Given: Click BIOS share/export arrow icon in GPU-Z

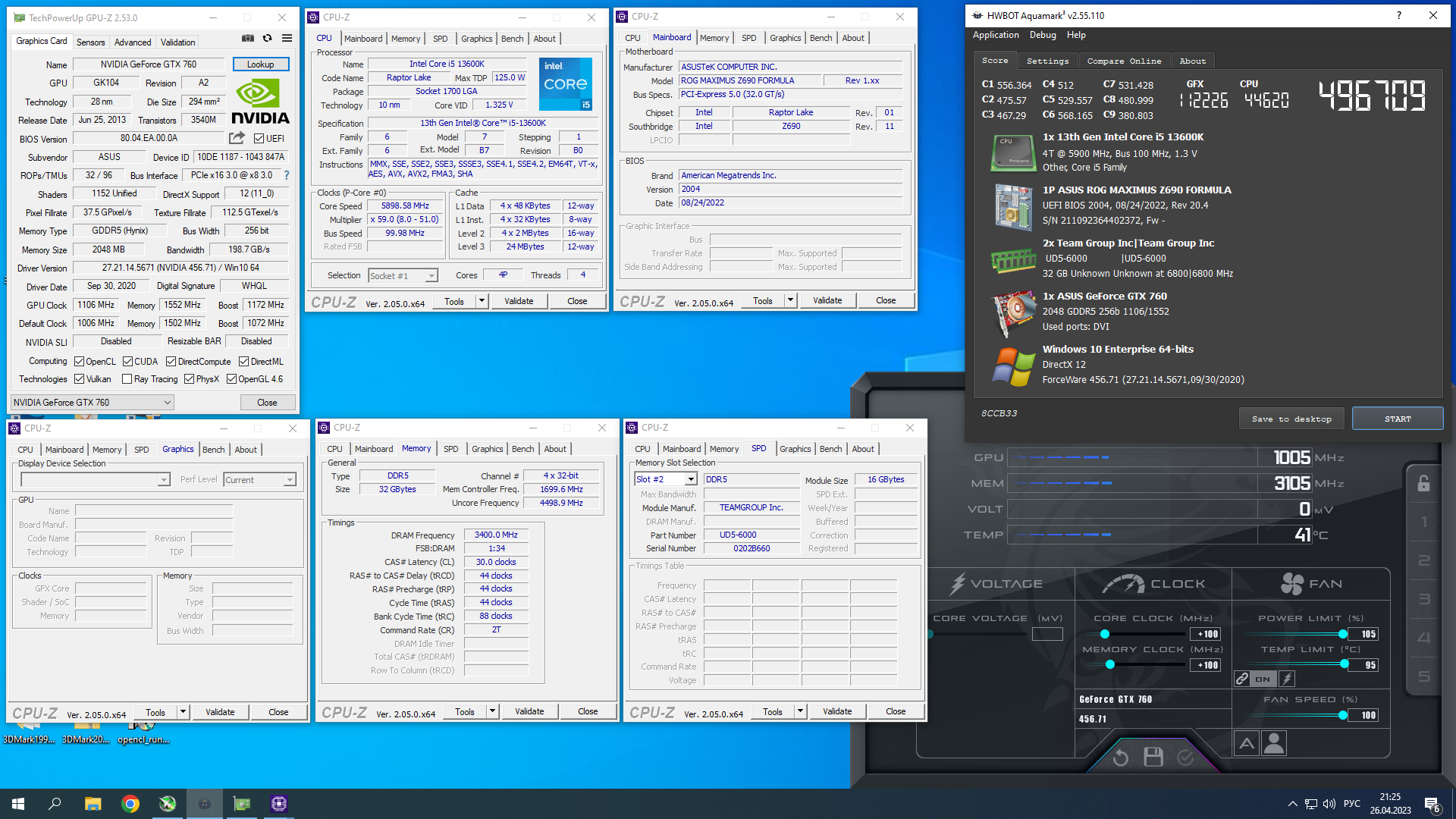Looking at the screenshot, I should 237,138.
